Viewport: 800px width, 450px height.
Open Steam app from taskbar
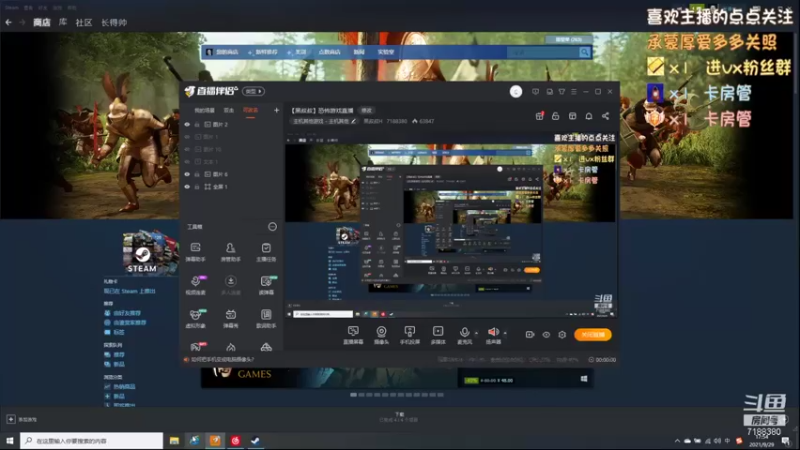tap(255, 440)
